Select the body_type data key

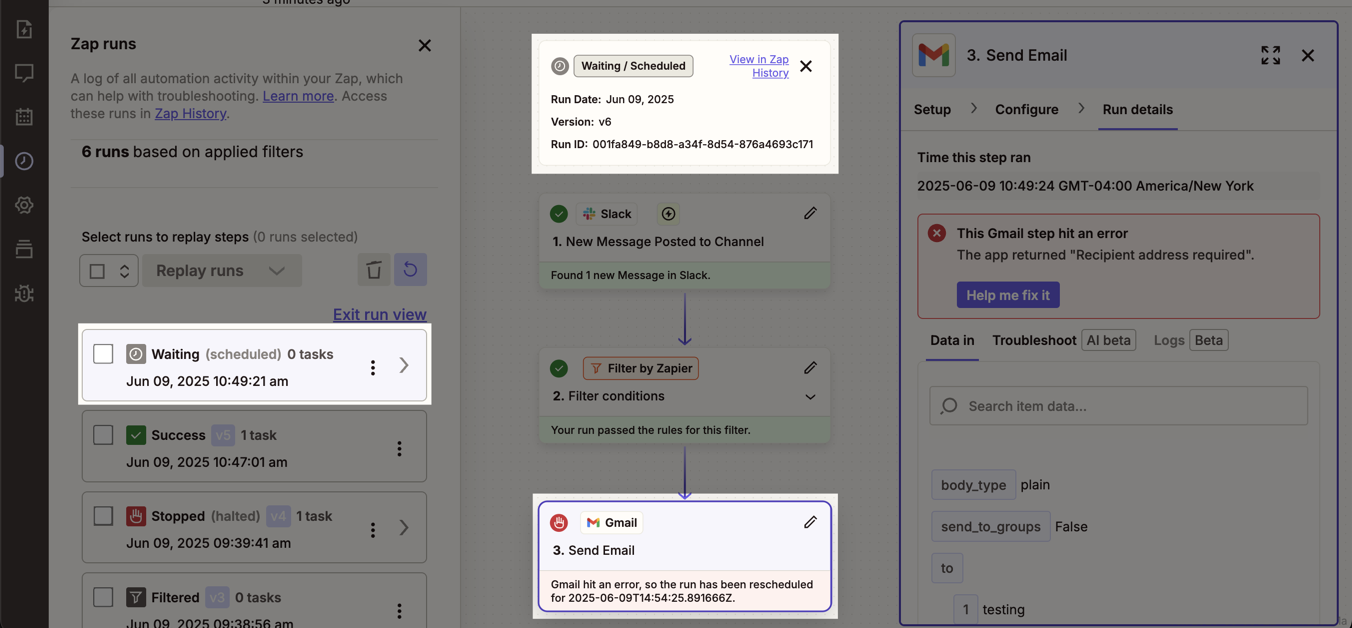coord(973,485)
